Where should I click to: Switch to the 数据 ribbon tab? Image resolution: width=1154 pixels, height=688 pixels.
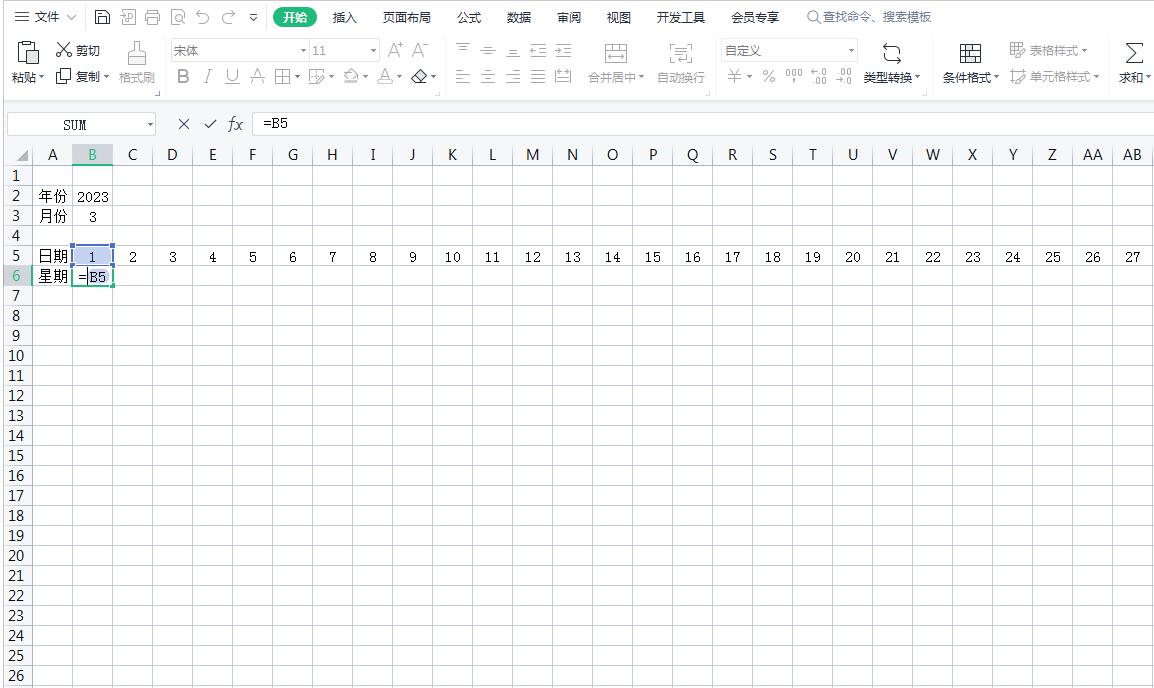pos(518,16)
